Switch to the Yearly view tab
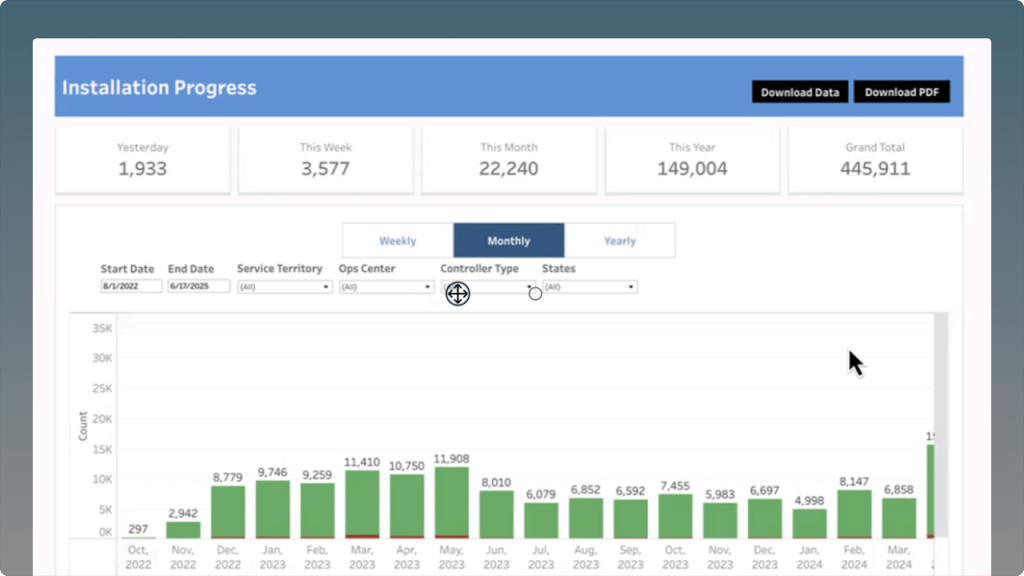The image size is (1024, 576). pos(620,241)
